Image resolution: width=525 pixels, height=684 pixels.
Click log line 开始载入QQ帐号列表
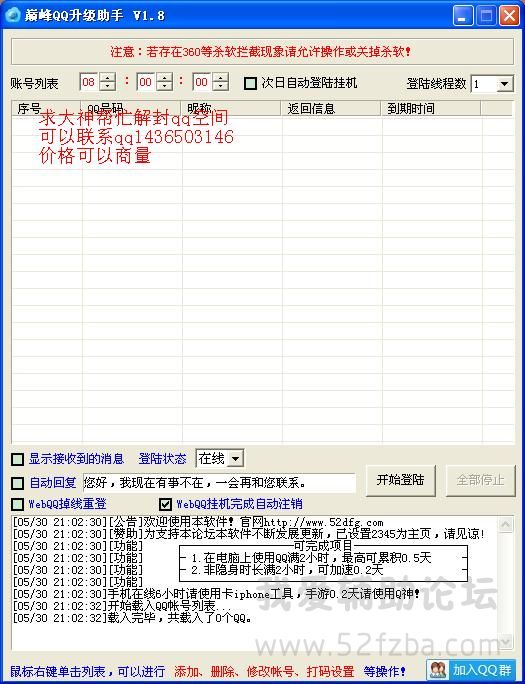coord(122,606)
